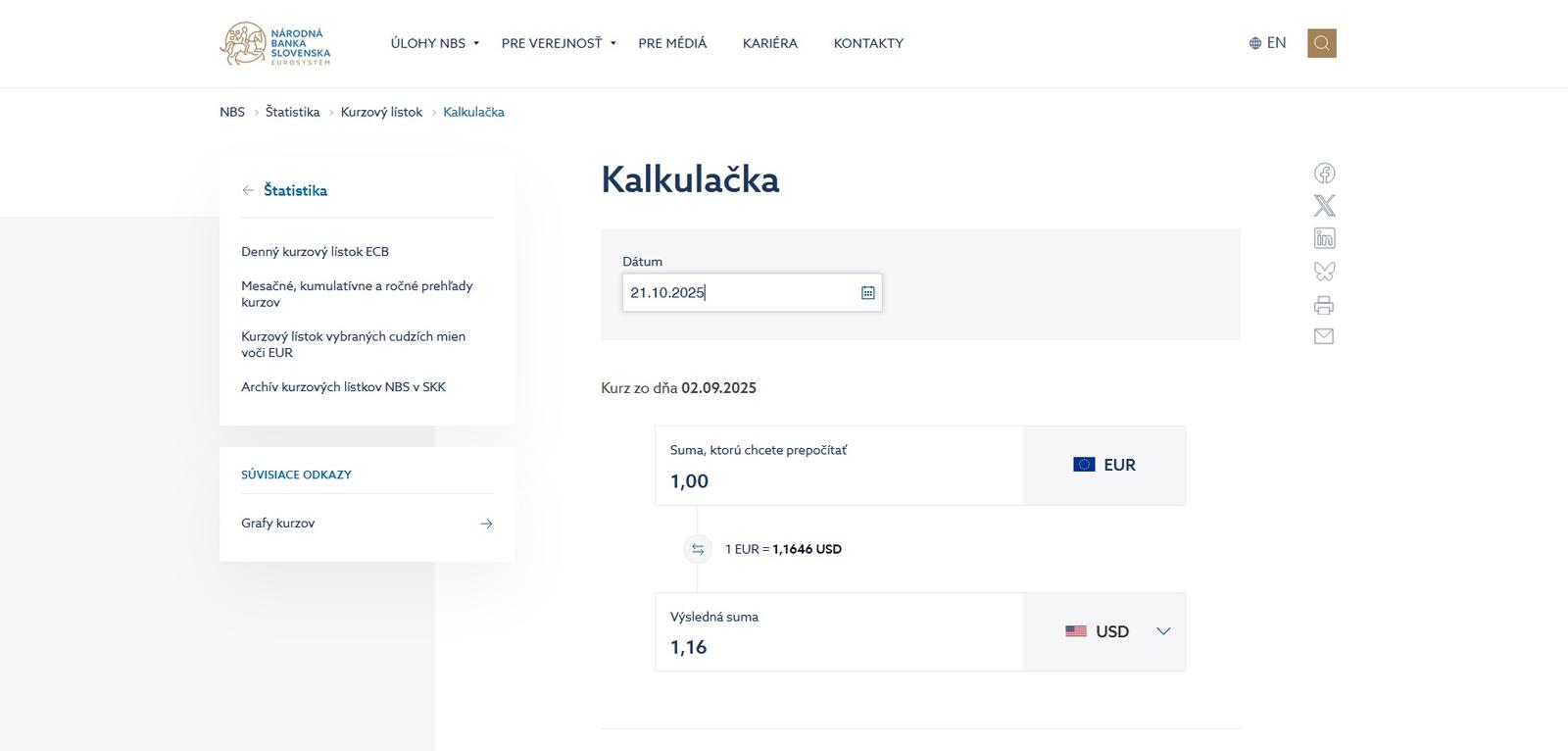
Task: Open the Kontakty menu item
Action: 868,43
